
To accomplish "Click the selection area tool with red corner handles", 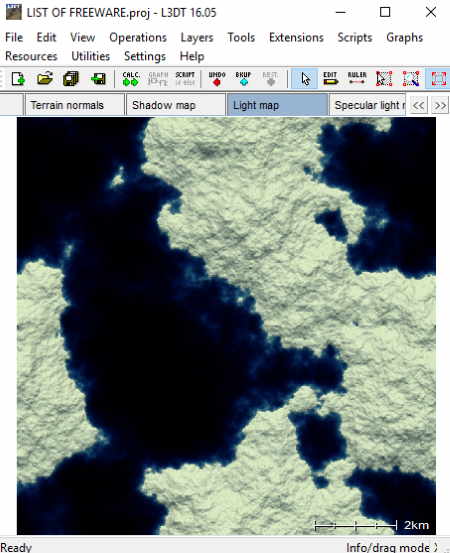I will [384, 78].
